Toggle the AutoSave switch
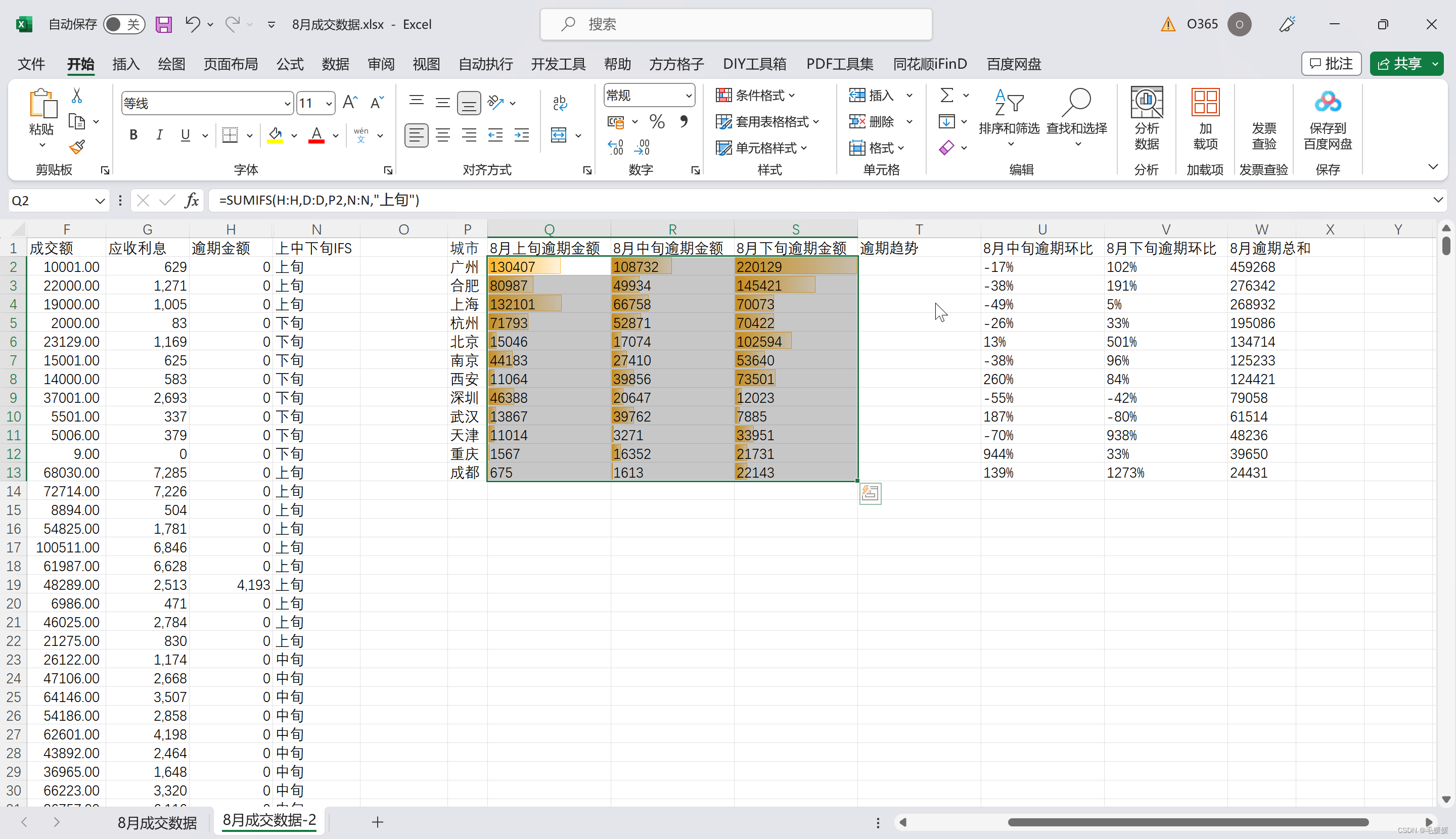This screenshot has height=839, width=1456. pyautogui.click(x=124, y=24)
